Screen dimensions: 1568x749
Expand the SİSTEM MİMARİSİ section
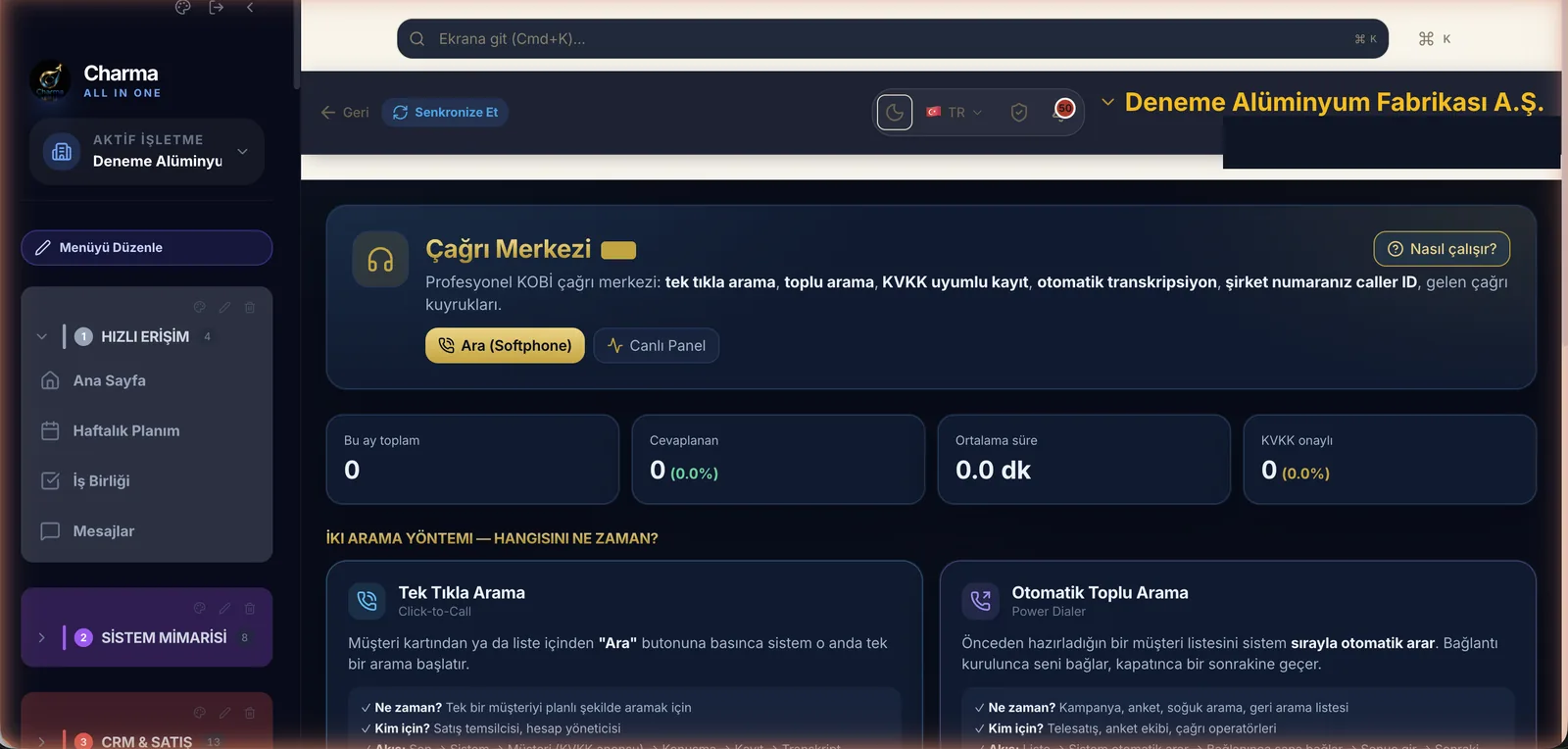(41, 637)
